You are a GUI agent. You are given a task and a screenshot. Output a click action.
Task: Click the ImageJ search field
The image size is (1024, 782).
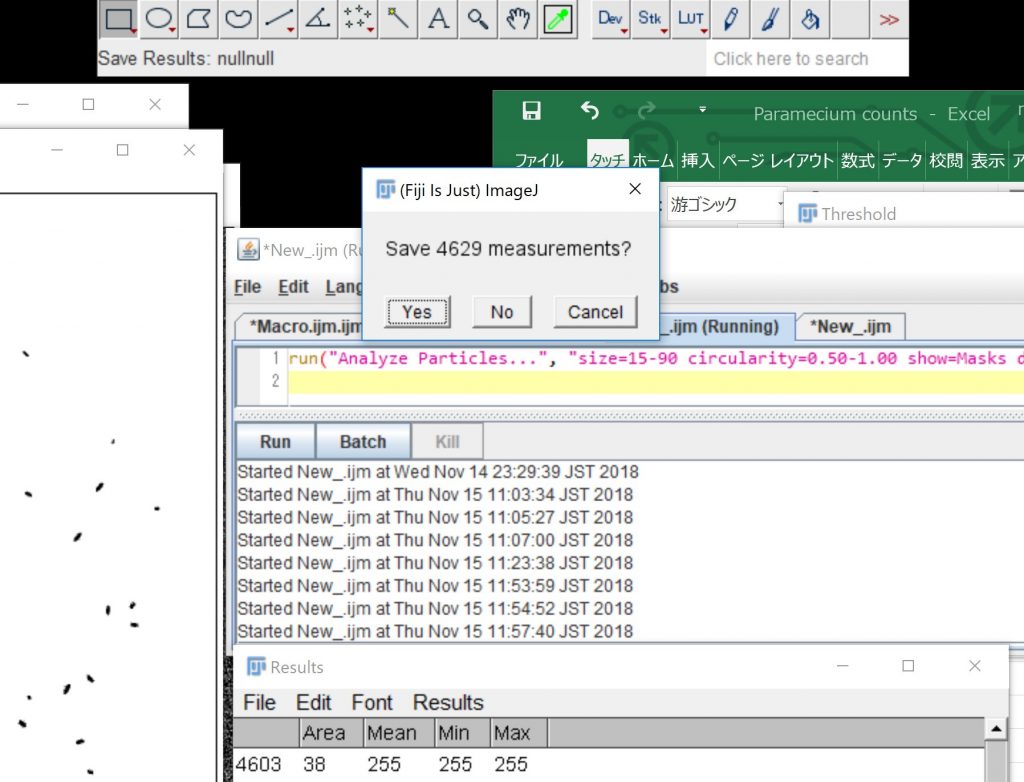point(807,59)
